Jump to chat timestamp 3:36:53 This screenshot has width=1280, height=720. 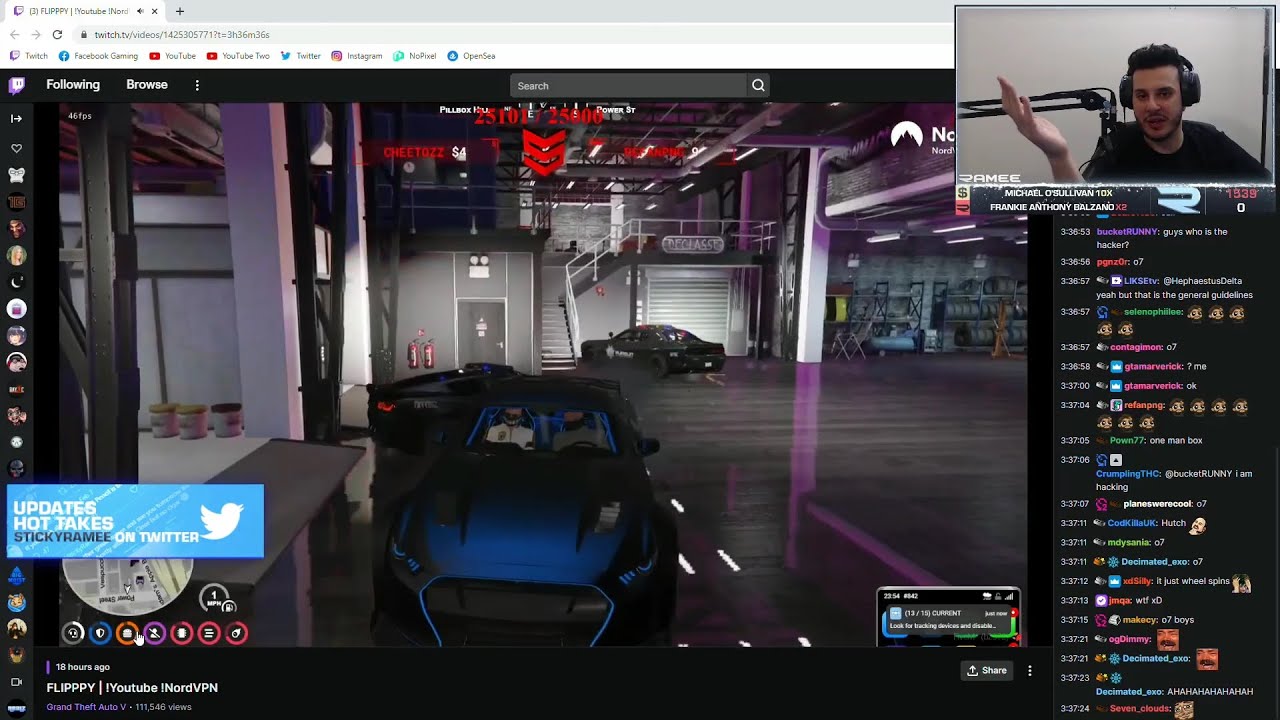1074,232
